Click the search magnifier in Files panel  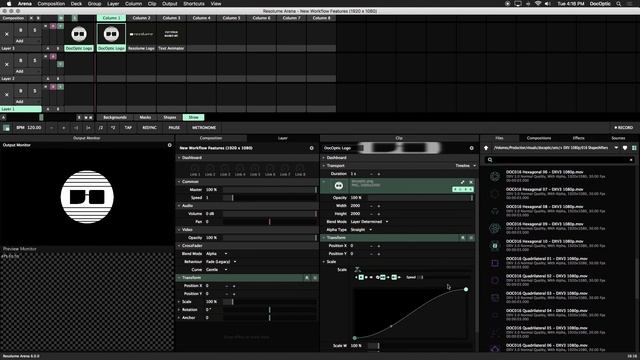(x=490, y=160)
